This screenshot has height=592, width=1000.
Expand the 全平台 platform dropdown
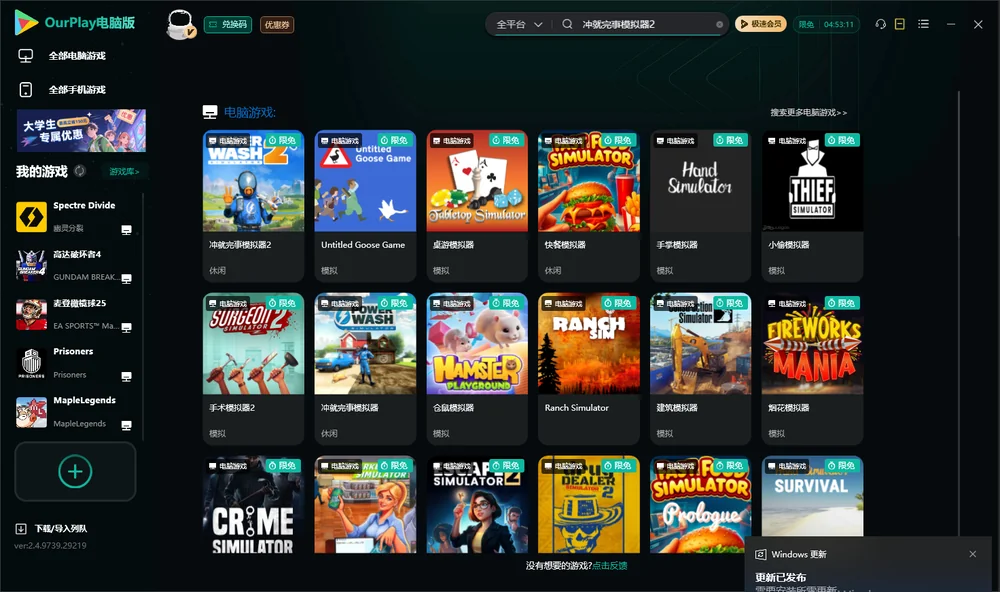(x=519, y=24)
